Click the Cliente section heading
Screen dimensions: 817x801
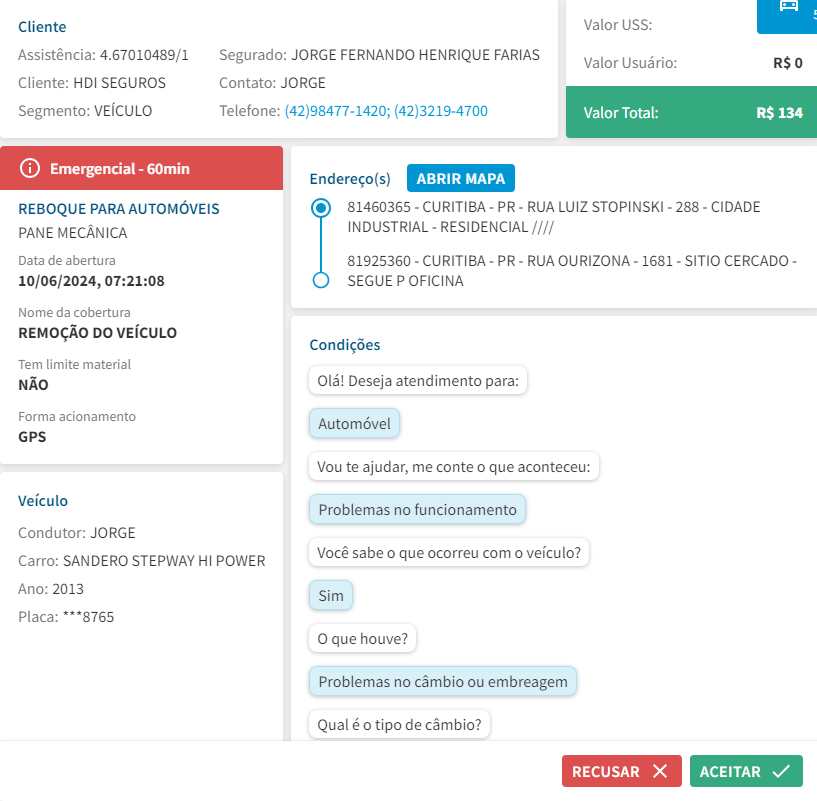click(42, 27)
